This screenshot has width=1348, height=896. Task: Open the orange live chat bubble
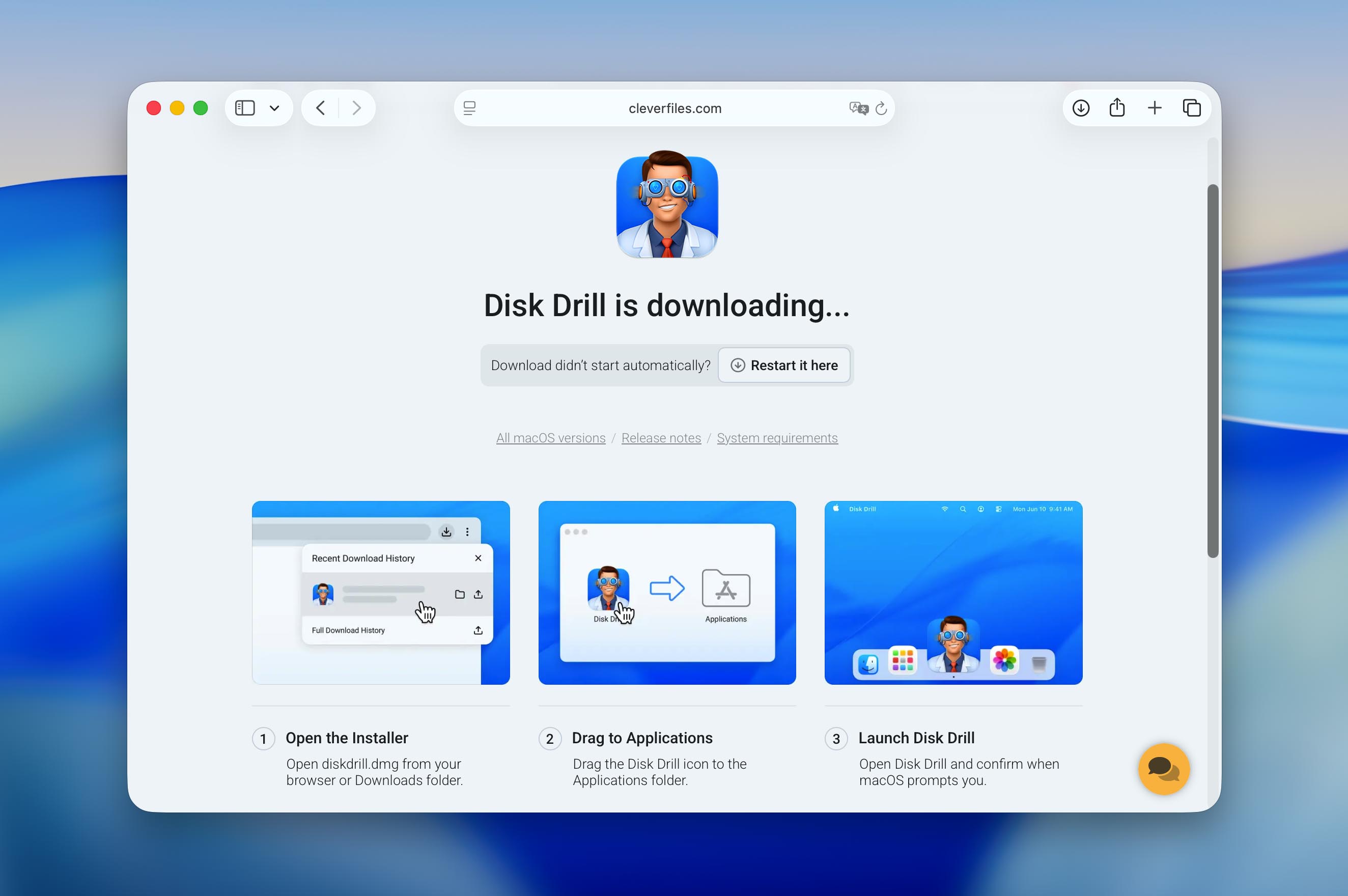click(1163, 769)
